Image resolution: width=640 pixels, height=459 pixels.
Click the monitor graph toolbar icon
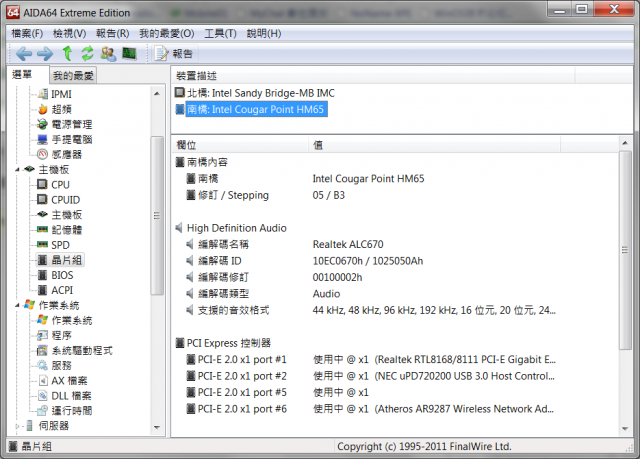click(x=129, y=53)
